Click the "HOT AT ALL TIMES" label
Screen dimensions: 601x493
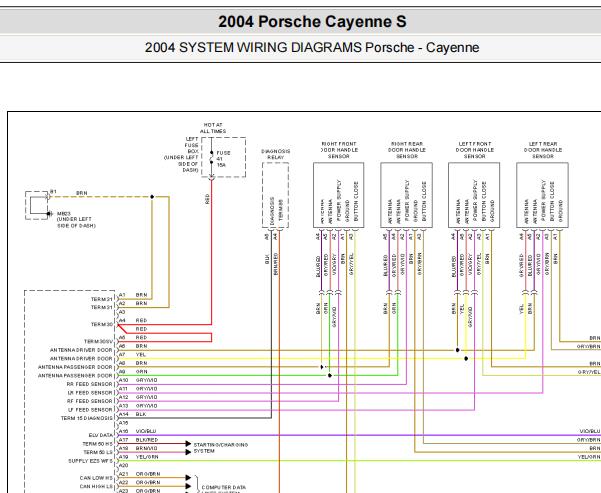[x=213, y=128]
